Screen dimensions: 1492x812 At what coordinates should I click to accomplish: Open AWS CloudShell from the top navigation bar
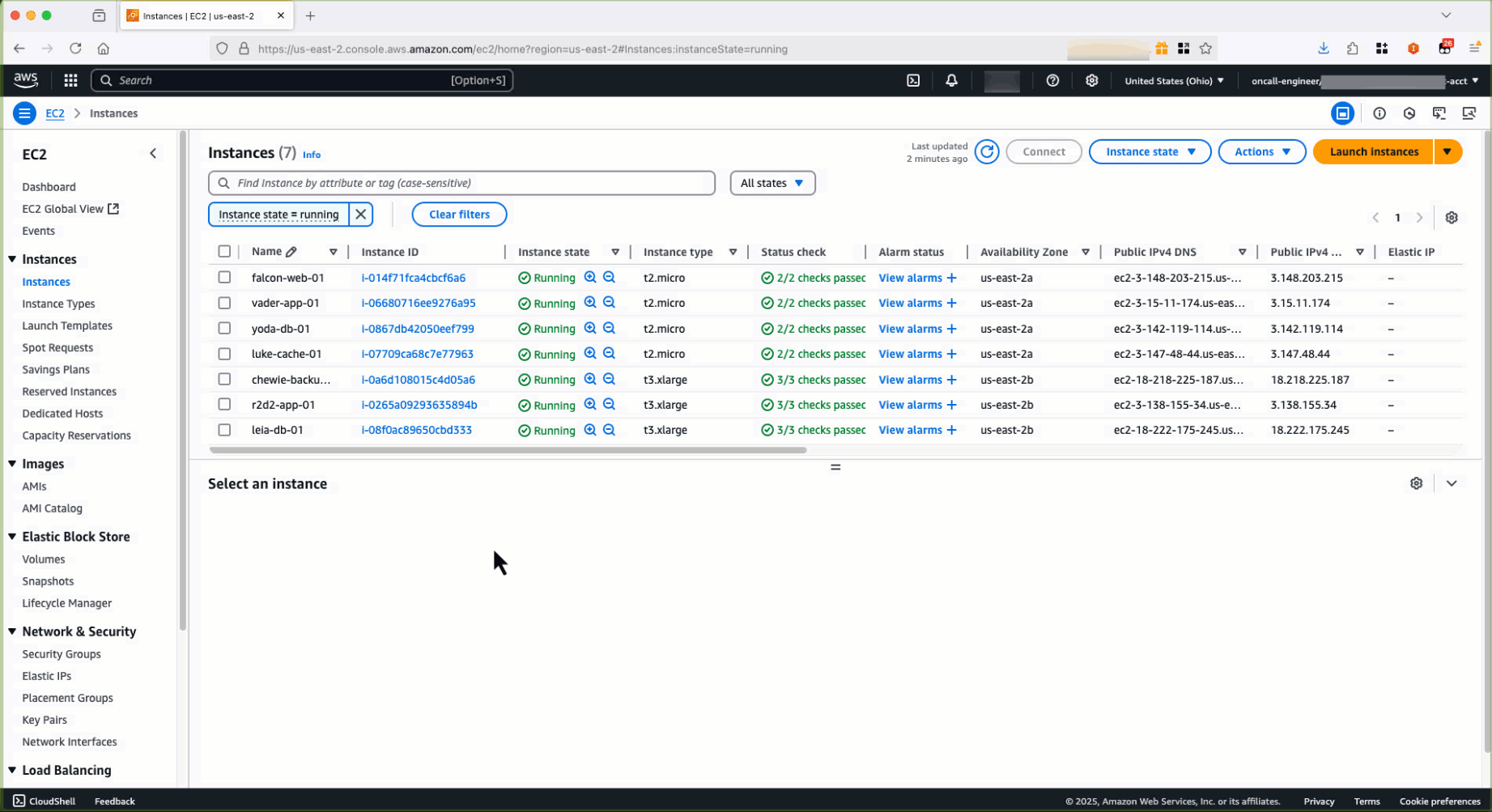913,80
